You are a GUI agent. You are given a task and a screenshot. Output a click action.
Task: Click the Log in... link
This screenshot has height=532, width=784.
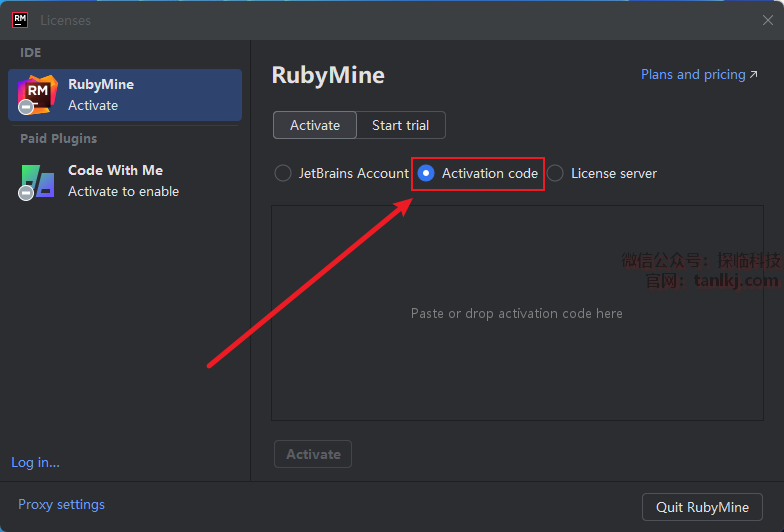coord(35,462)
